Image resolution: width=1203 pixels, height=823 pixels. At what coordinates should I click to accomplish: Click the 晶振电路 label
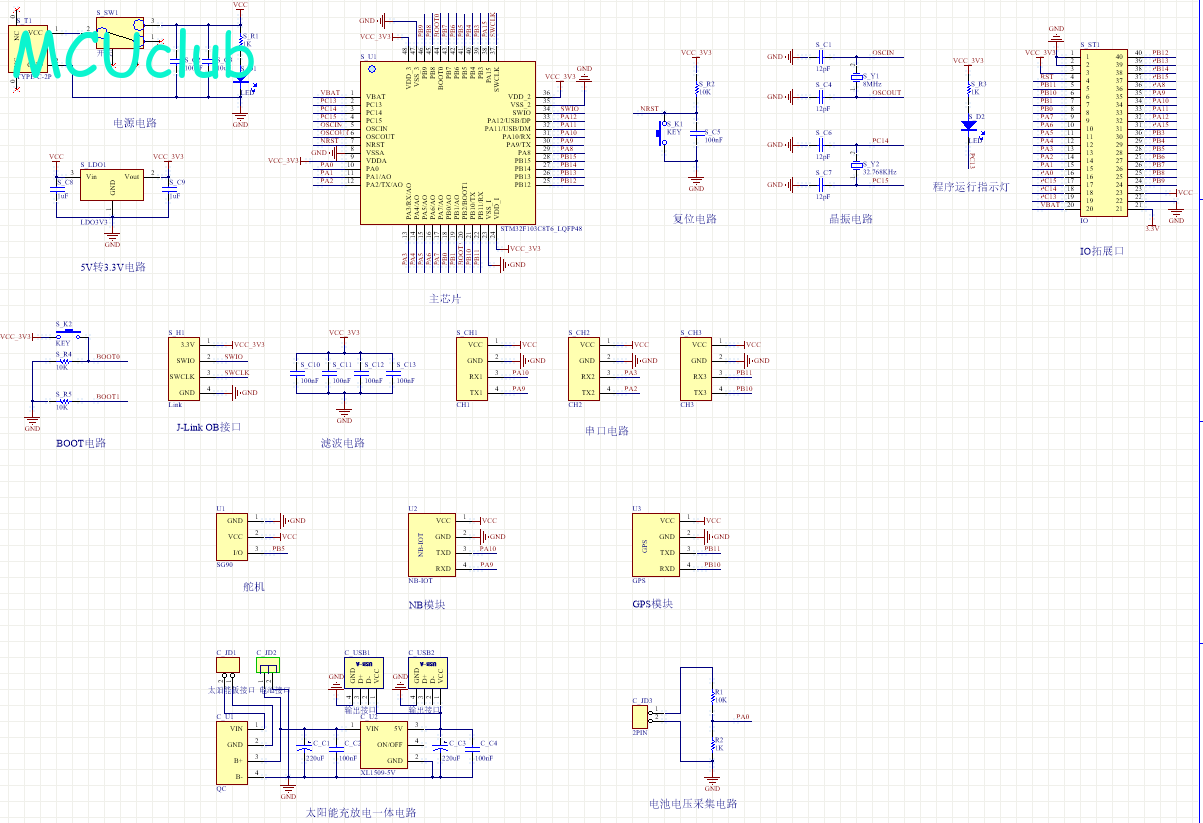(851, 219)
